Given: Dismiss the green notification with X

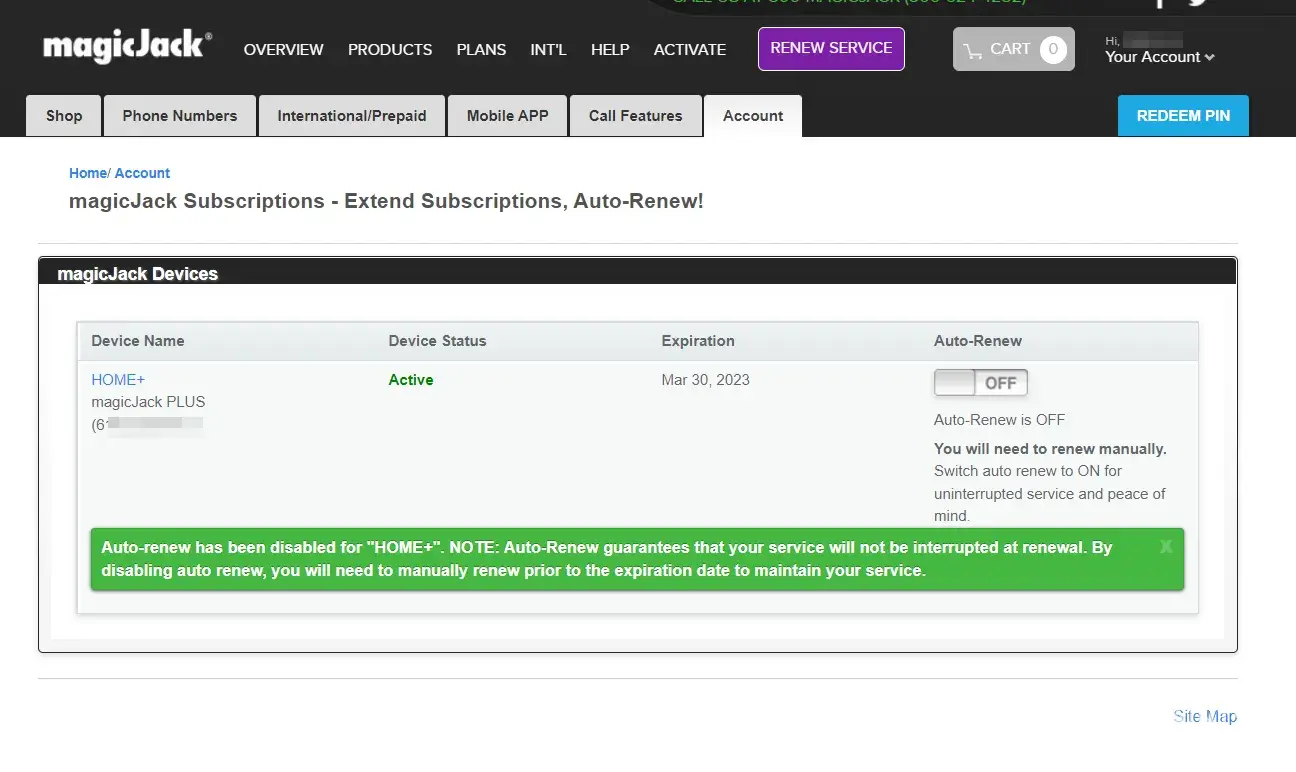Looking at the screenshot, I should pos(1165,547).
